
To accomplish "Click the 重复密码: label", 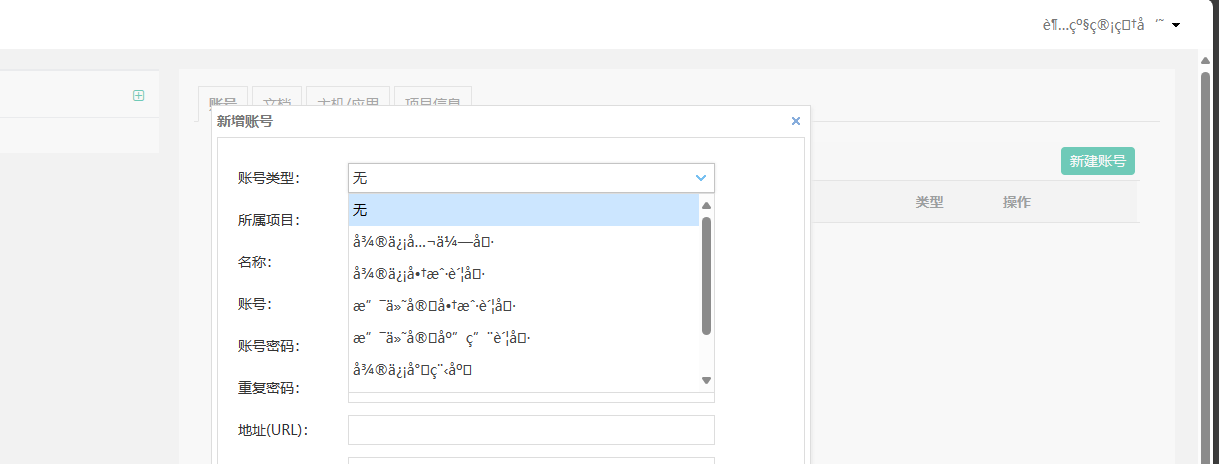I will [x=269, y=388].
